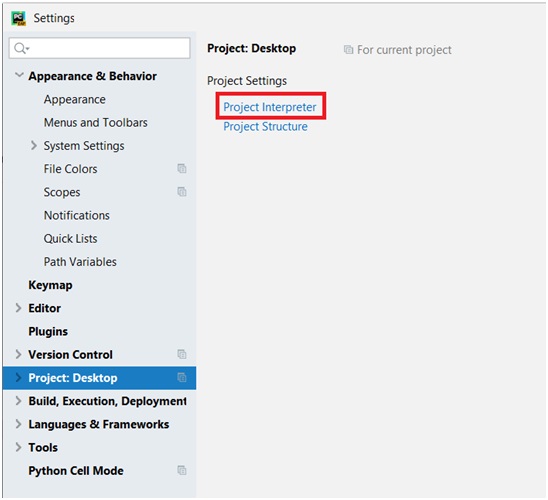
Task: Click the For current project copy icon
Action: 348,50
